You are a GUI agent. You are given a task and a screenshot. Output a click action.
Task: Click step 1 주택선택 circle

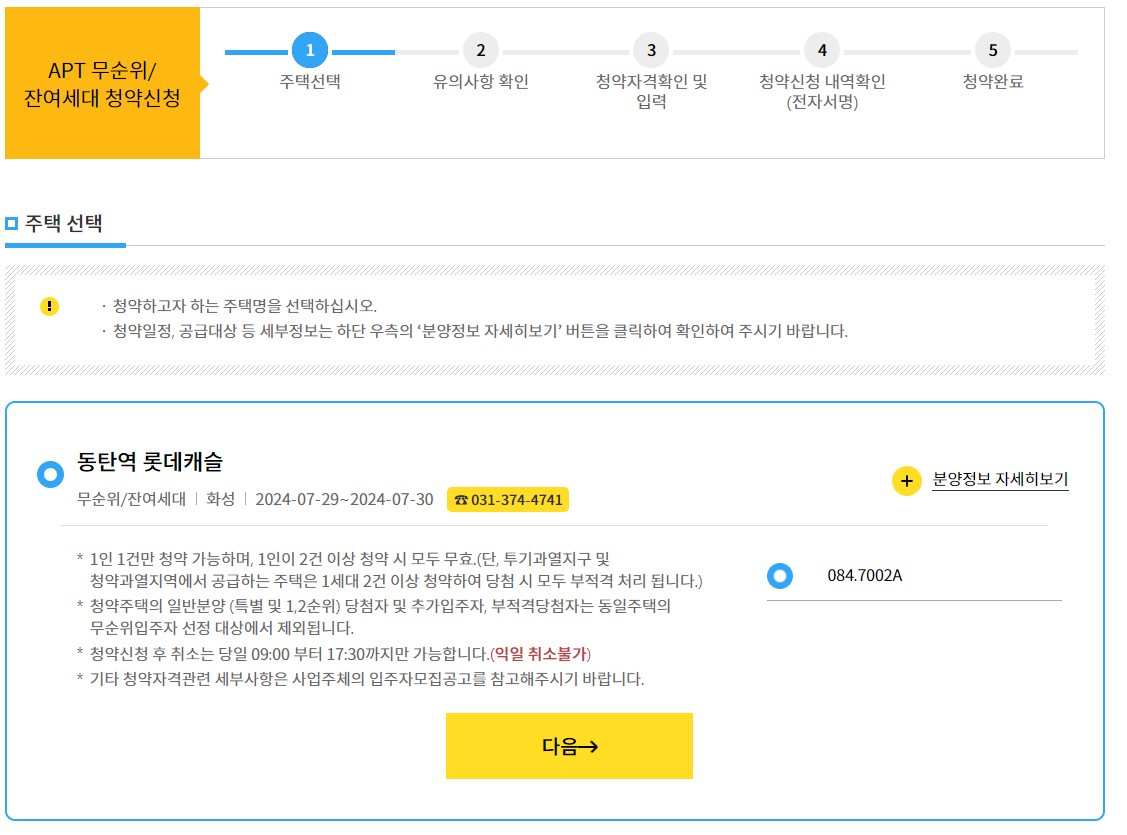click(310, 50)
